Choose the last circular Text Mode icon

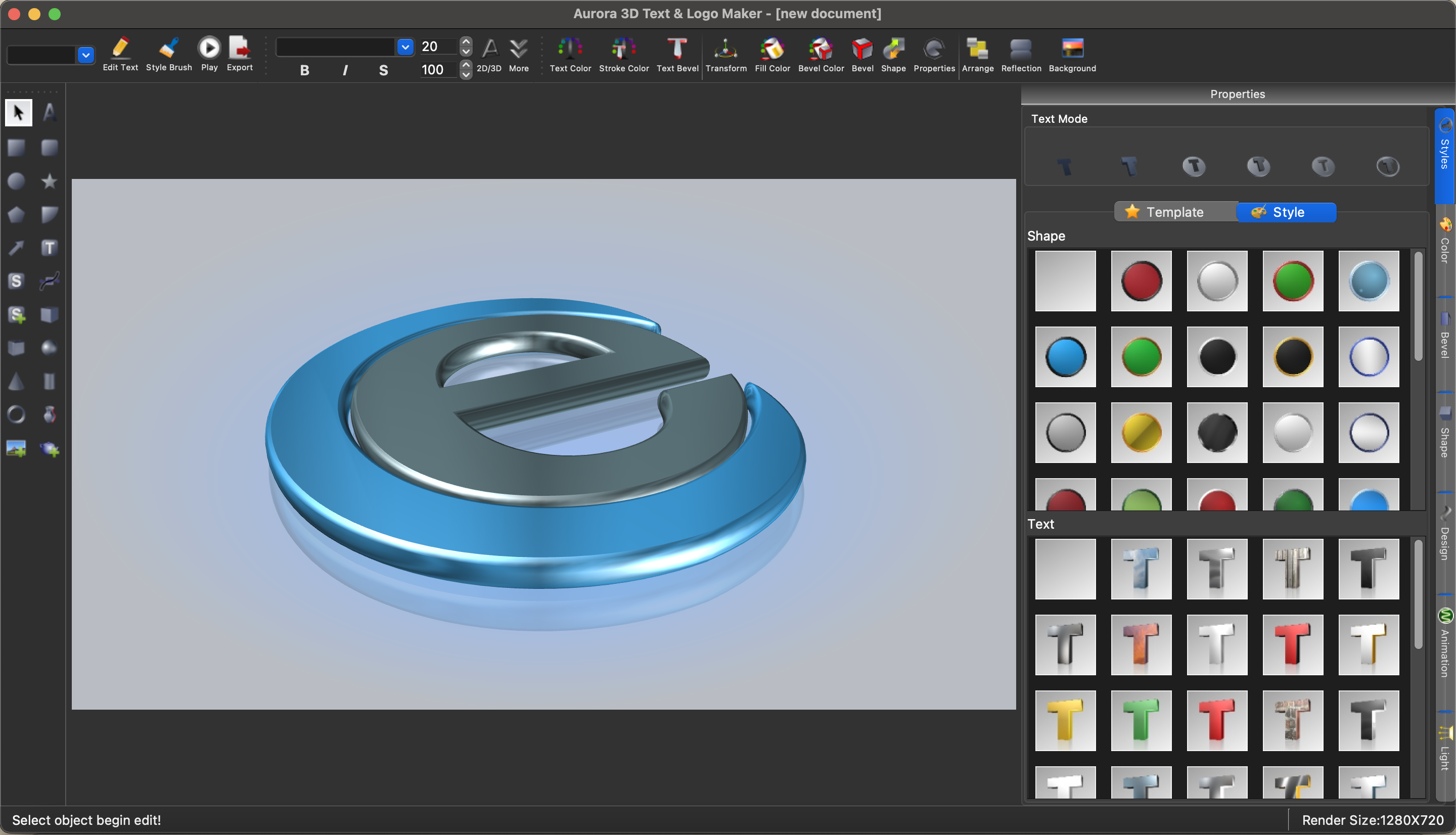(1388, 166)
